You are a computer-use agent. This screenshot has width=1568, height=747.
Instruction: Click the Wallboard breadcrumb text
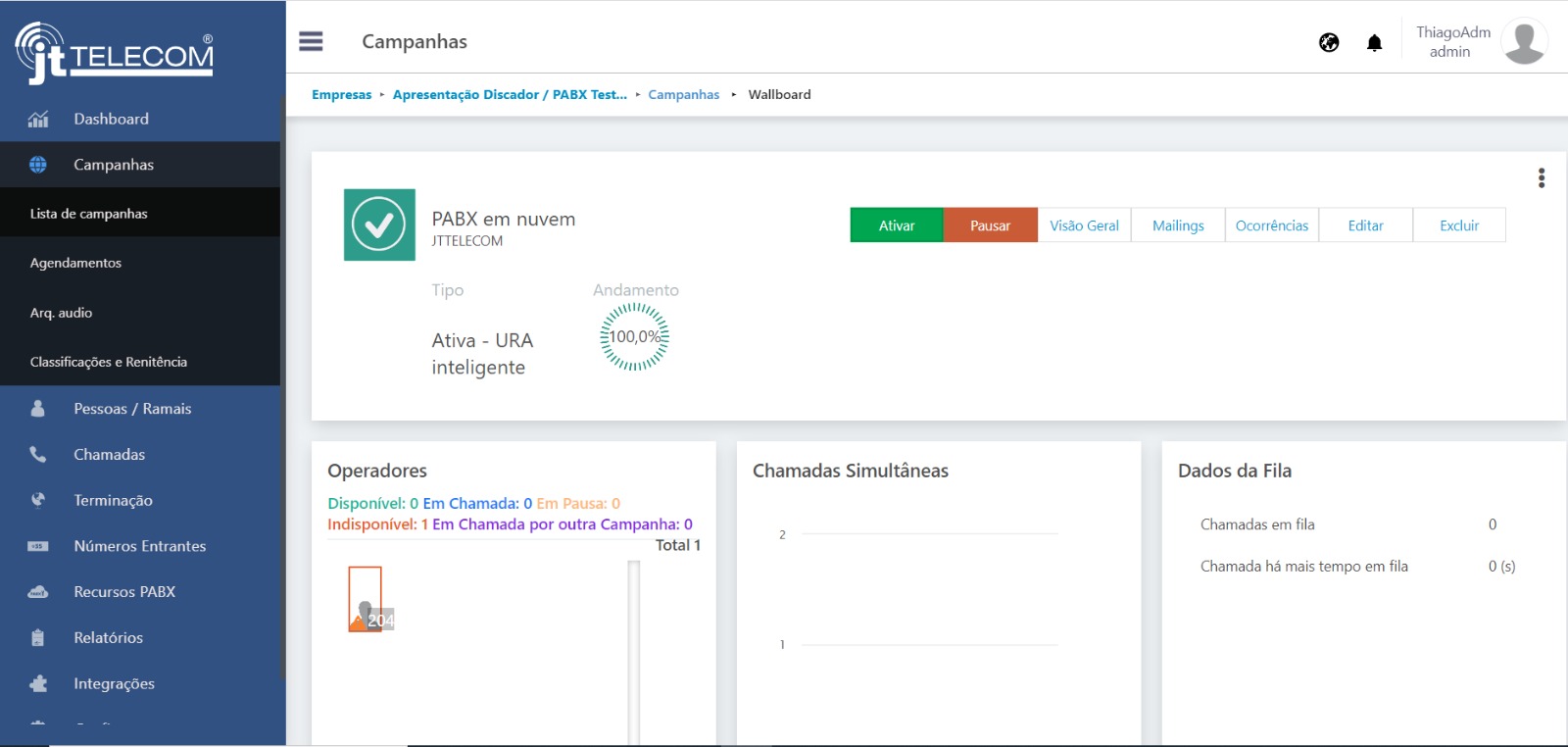(779, 94)
